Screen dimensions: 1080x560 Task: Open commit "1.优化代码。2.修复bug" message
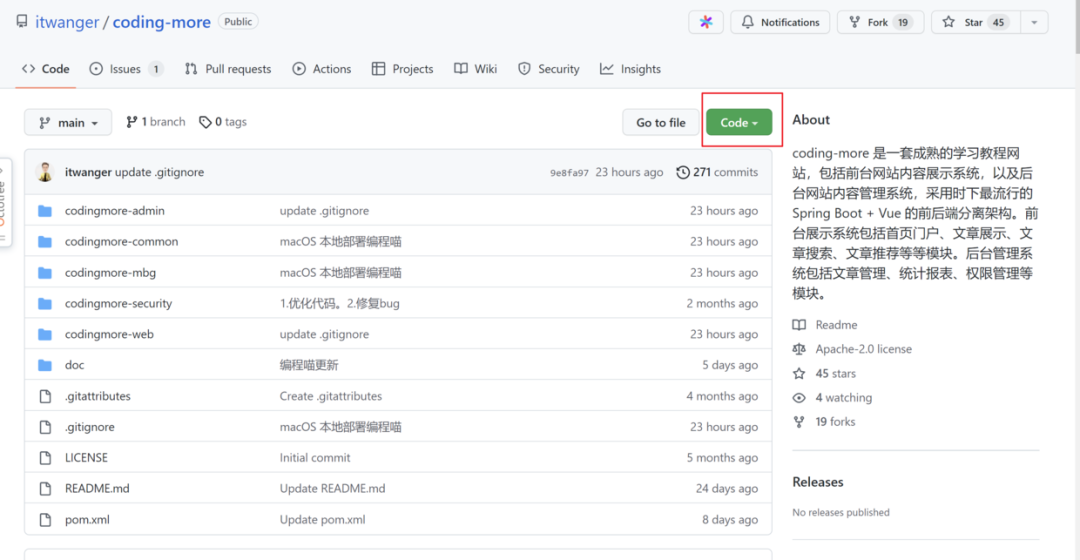click(340, 304)
